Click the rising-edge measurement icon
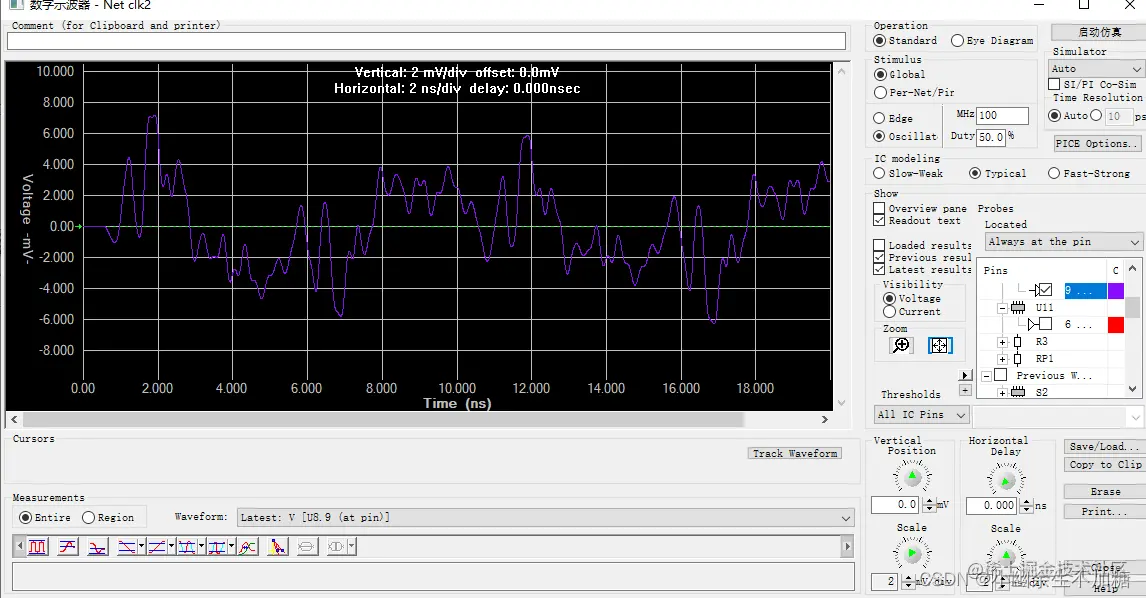This screenshot has height=598, width=1146. click(x=68, y=547)
